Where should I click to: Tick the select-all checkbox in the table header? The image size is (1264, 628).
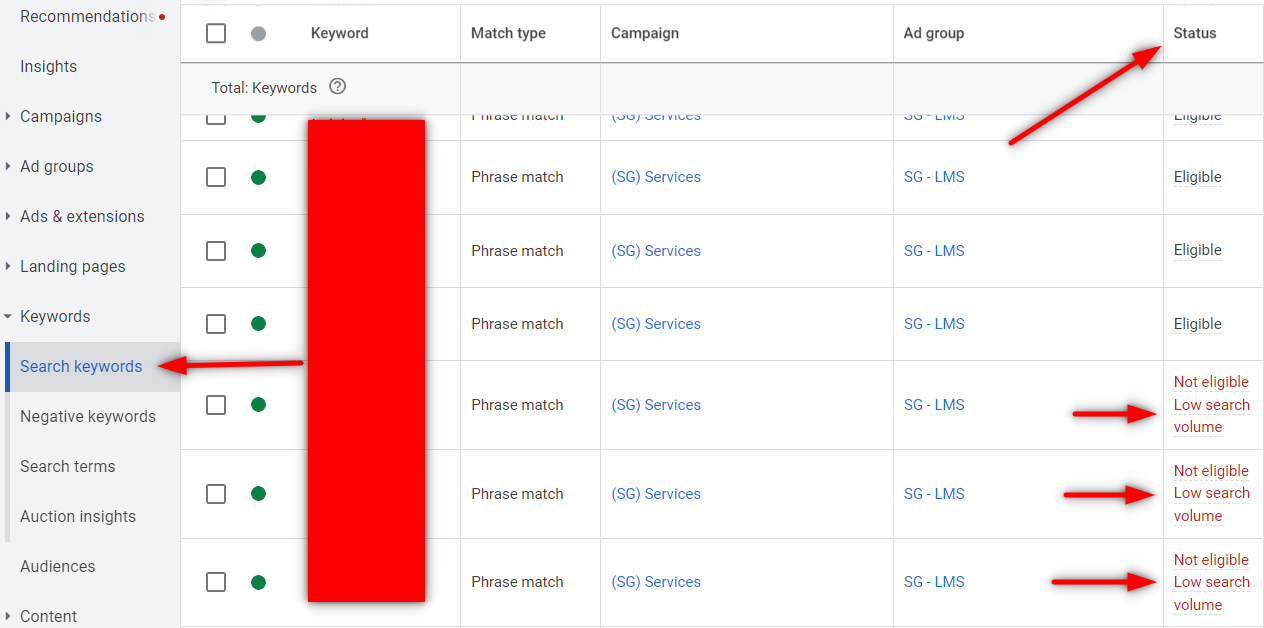[216, 33]
